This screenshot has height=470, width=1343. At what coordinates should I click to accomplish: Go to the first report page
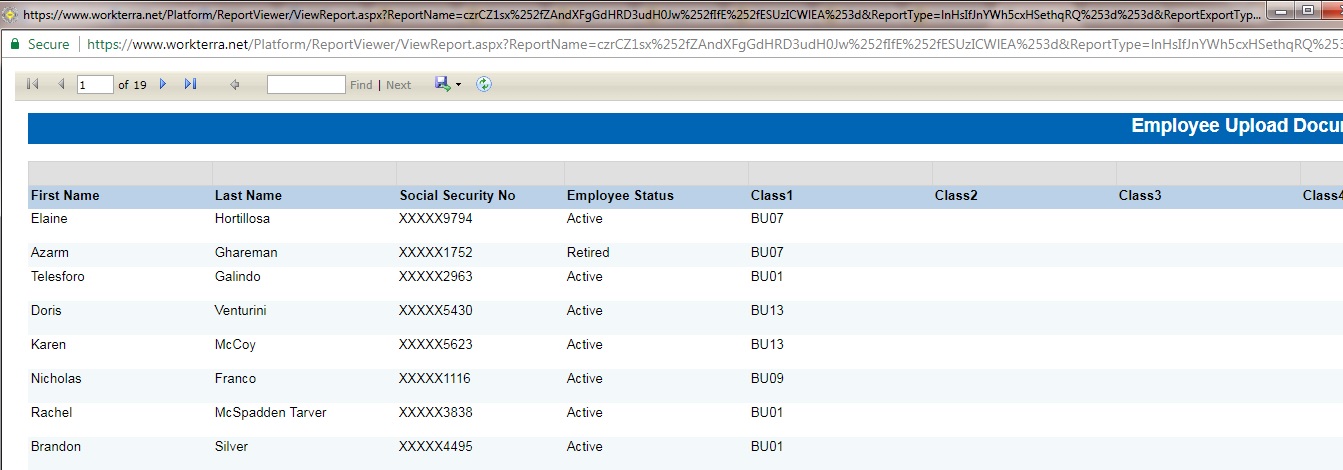[x=33, y=85]
